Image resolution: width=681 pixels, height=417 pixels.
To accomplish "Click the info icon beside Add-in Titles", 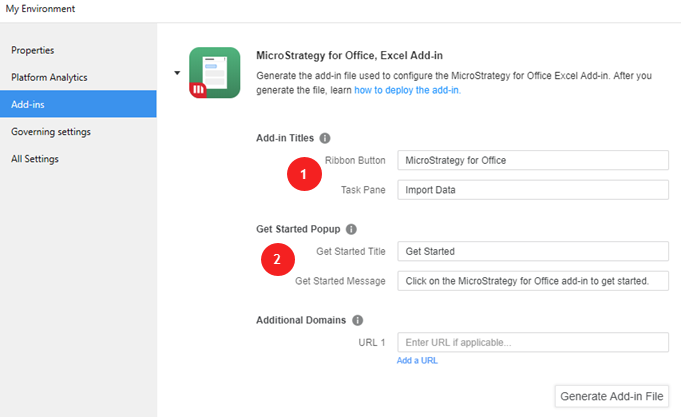I will click(325, 139).
